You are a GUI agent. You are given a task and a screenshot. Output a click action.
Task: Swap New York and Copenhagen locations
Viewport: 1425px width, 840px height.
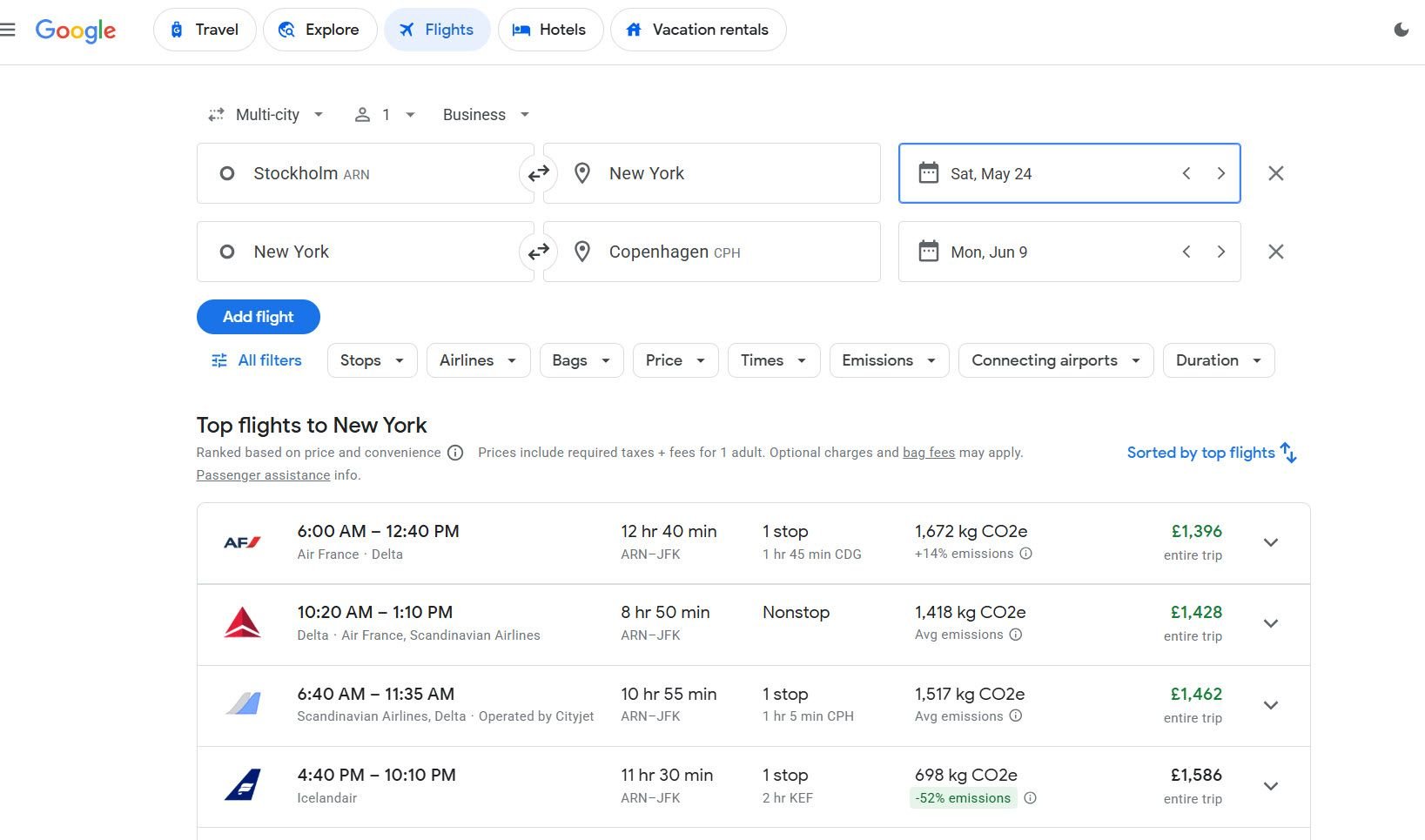click(539, 252)
